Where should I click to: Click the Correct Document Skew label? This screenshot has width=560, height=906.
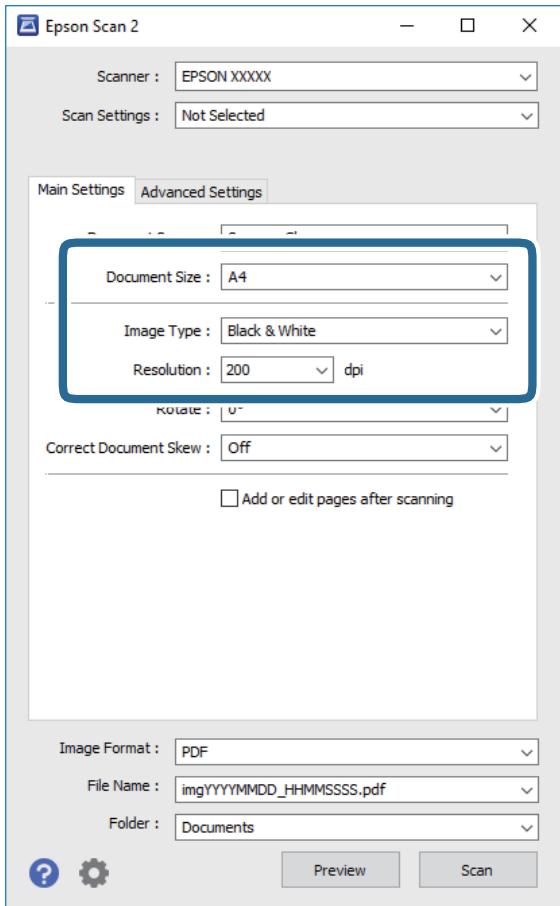coord(128,448)
